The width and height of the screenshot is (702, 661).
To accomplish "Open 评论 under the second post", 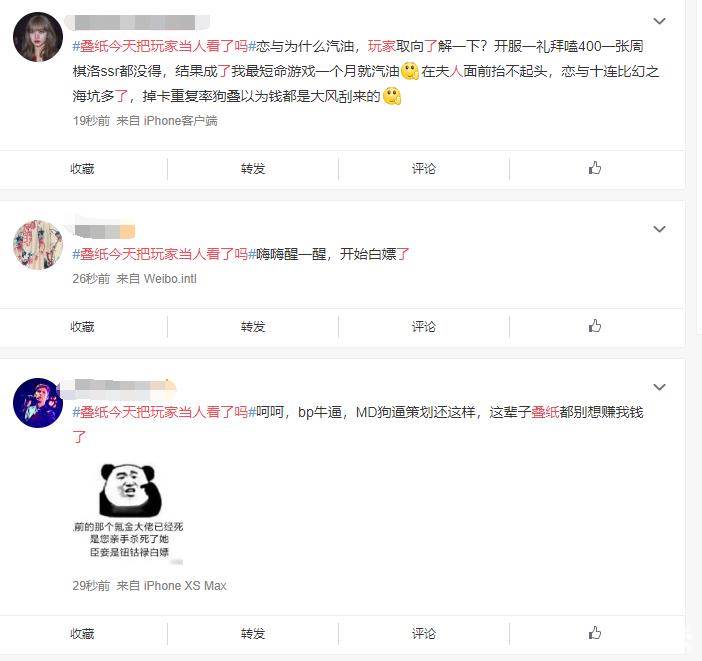I will (424, 326).
